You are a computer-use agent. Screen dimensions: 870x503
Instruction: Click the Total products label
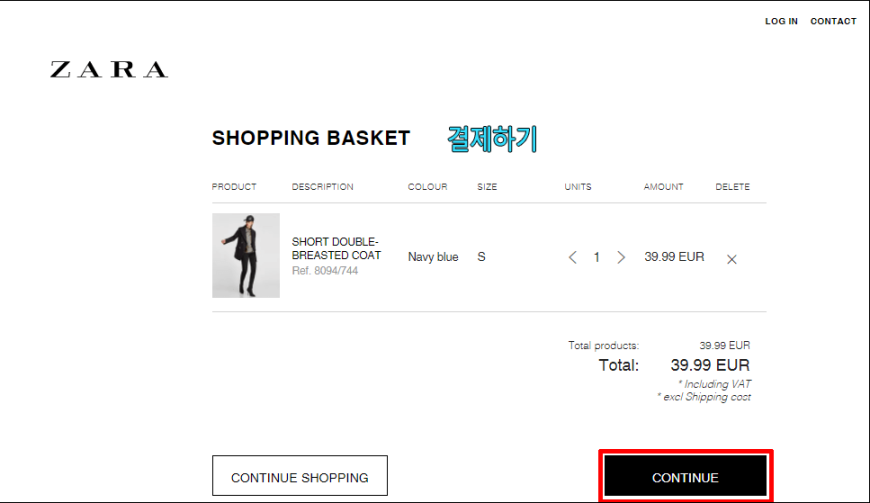[603, 346]
